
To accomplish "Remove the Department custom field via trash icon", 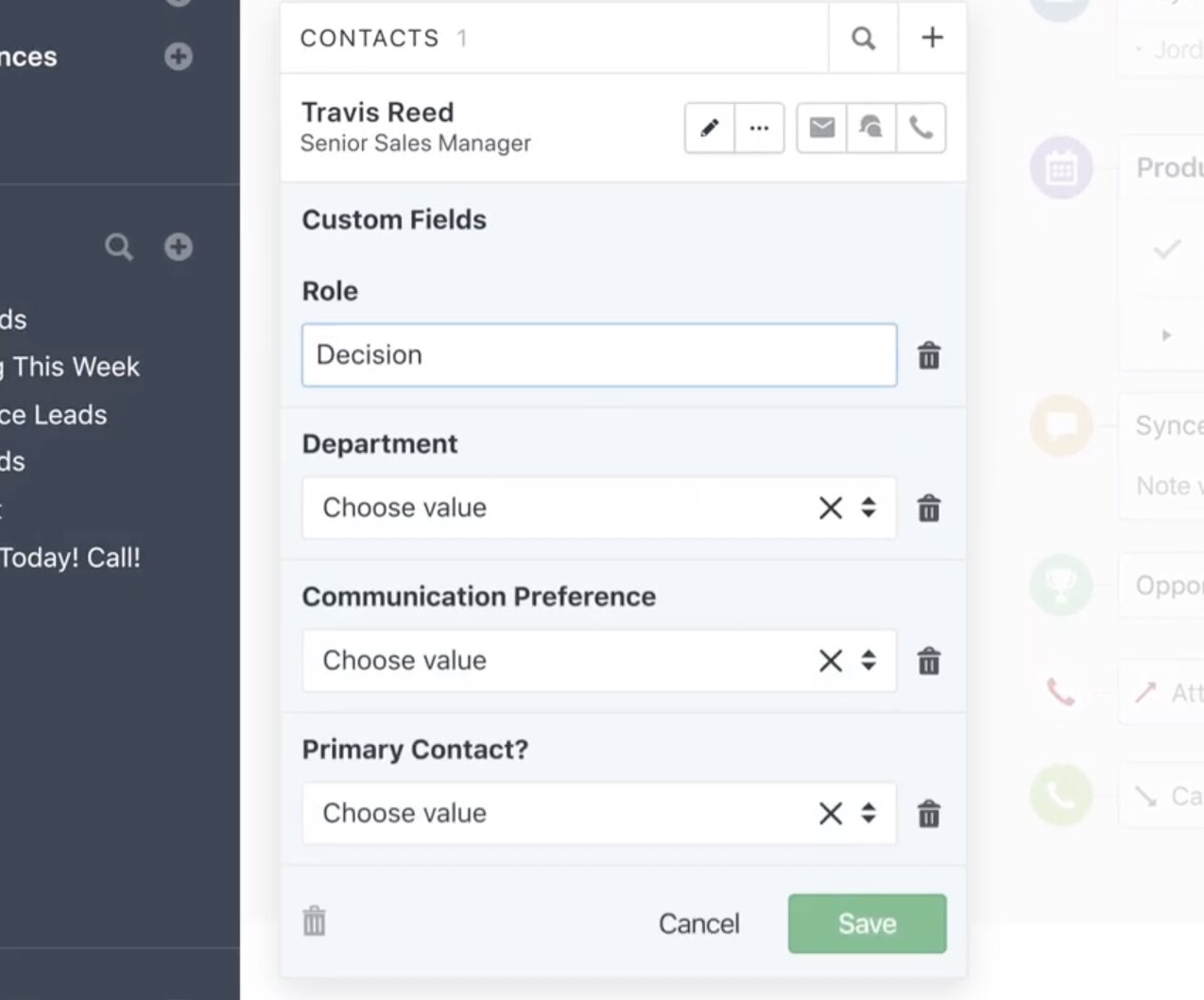I will (929, 509).
